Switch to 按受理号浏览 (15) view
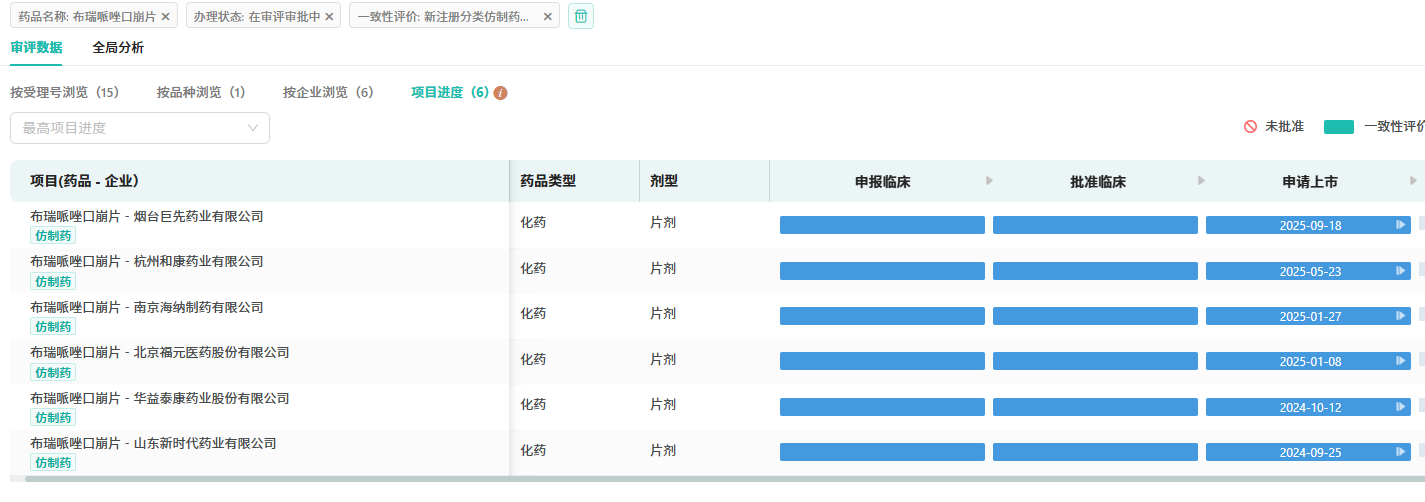 pos(65,92)
